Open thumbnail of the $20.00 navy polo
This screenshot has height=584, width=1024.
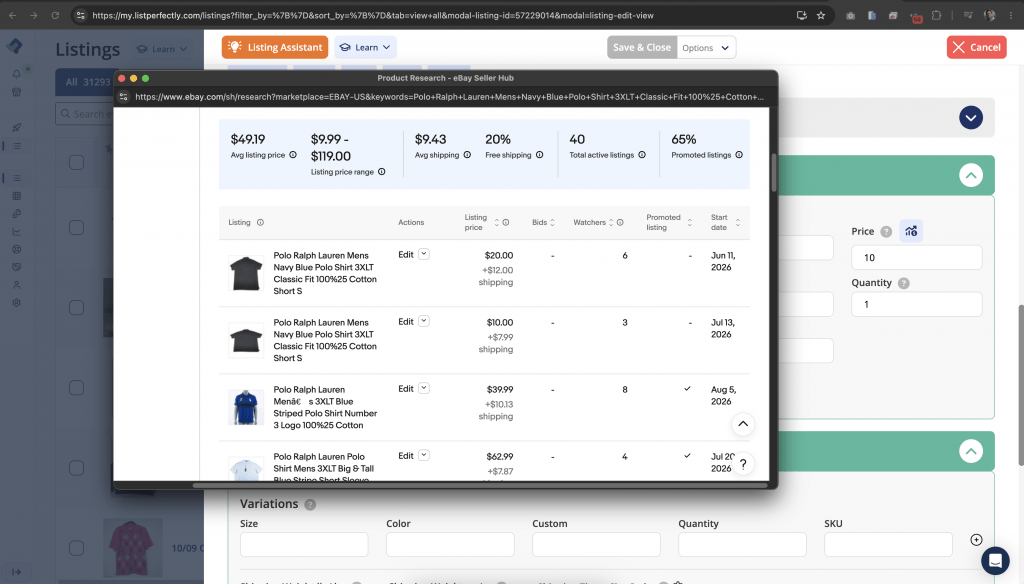click(x=246, y=273)
